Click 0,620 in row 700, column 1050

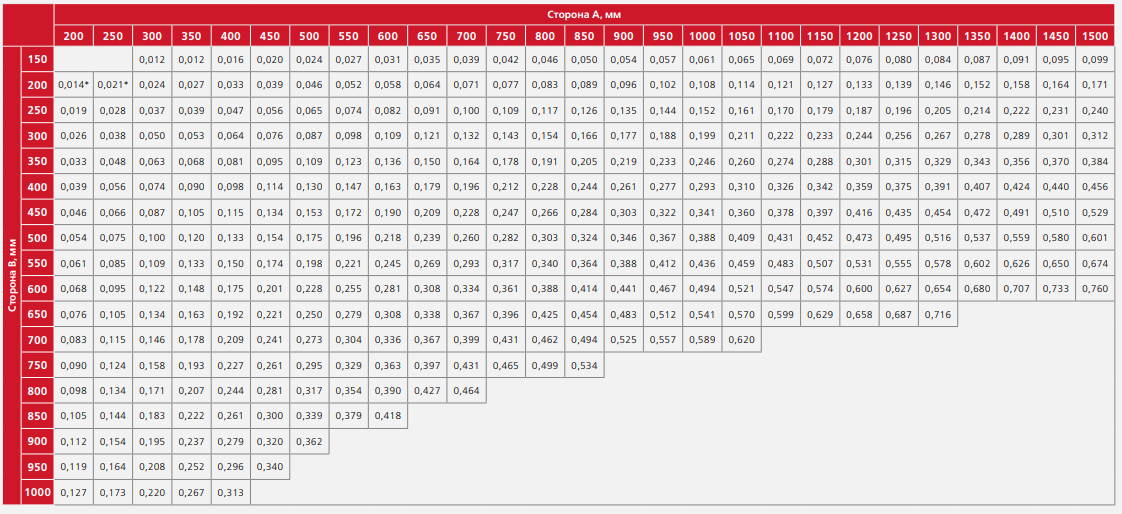tap(741, 340)
